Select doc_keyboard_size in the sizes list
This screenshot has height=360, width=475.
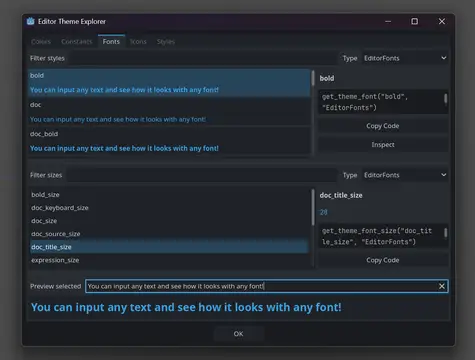pos(169,208)
